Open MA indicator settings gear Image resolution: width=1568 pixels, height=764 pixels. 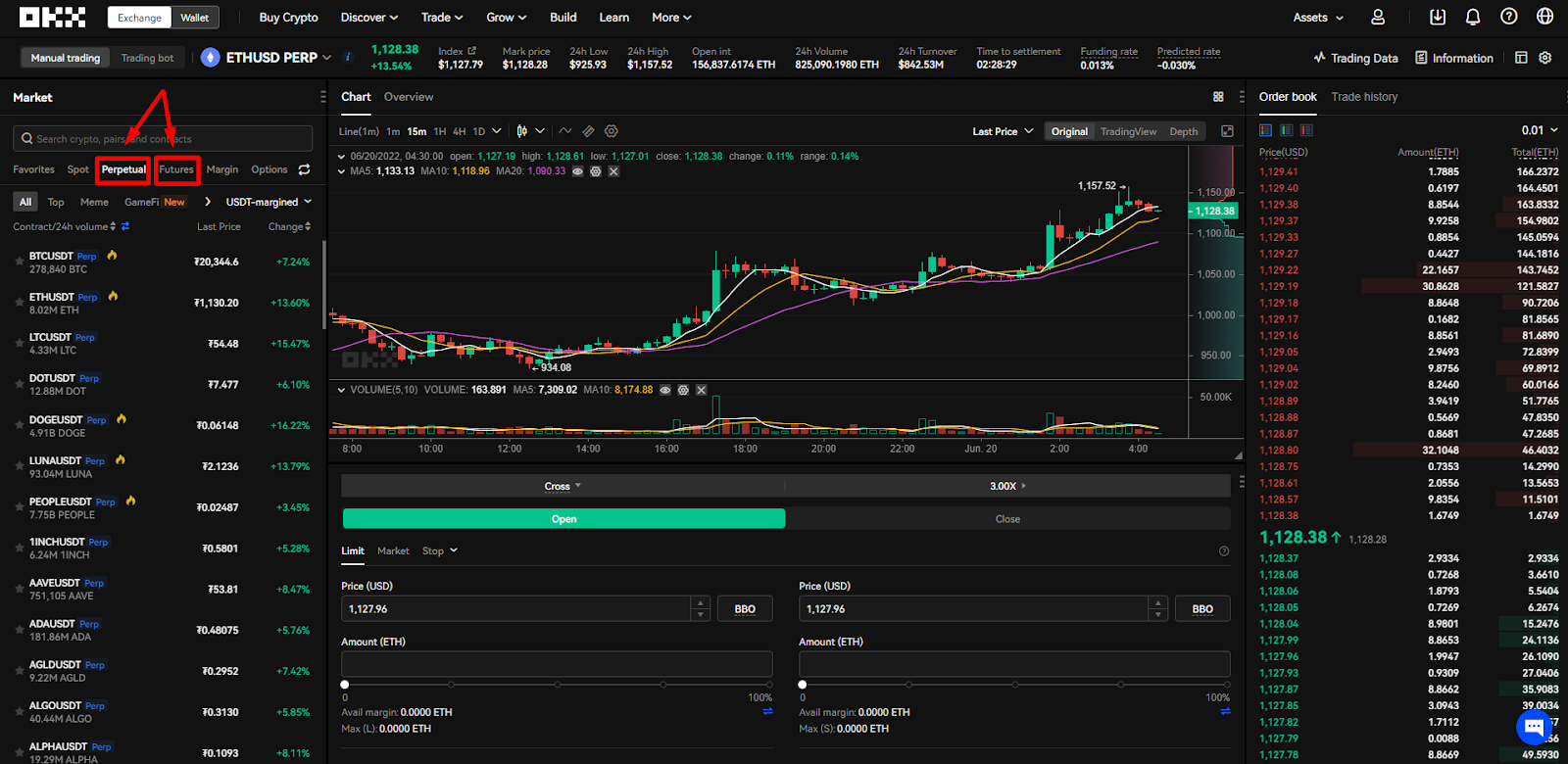pos(595,171)
